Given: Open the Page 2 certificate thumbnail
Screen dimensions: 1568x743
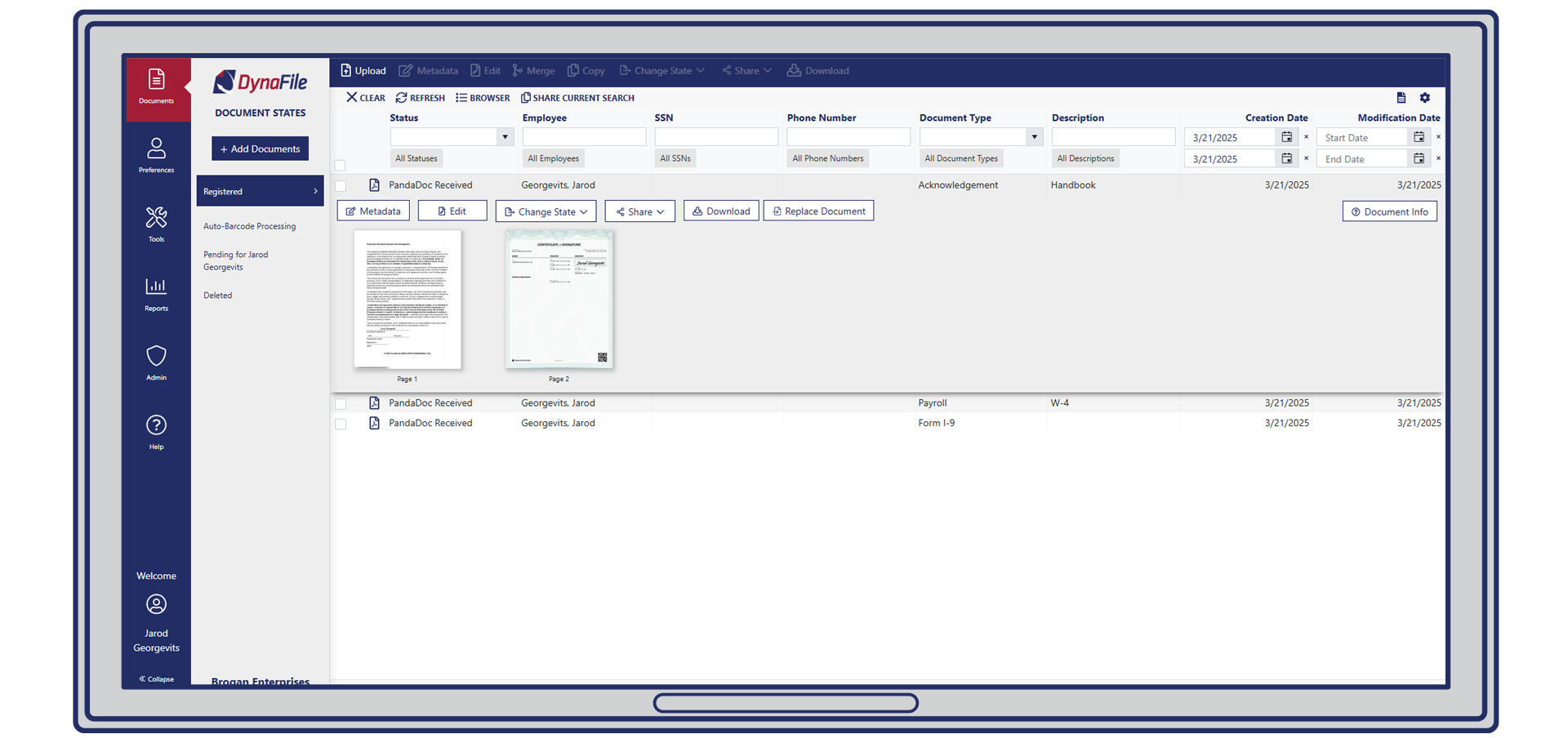Looking at the screenshot, I should (559, 300).
